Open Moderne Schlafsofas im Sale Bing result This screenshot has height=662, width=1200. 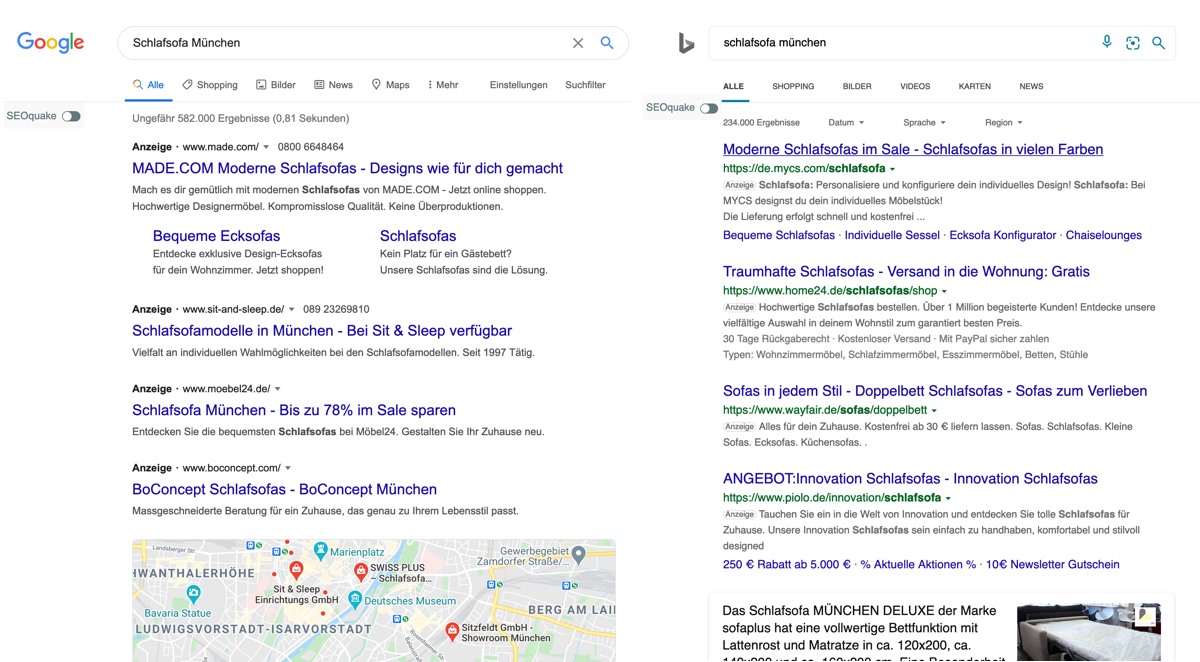tap(913, 149)
